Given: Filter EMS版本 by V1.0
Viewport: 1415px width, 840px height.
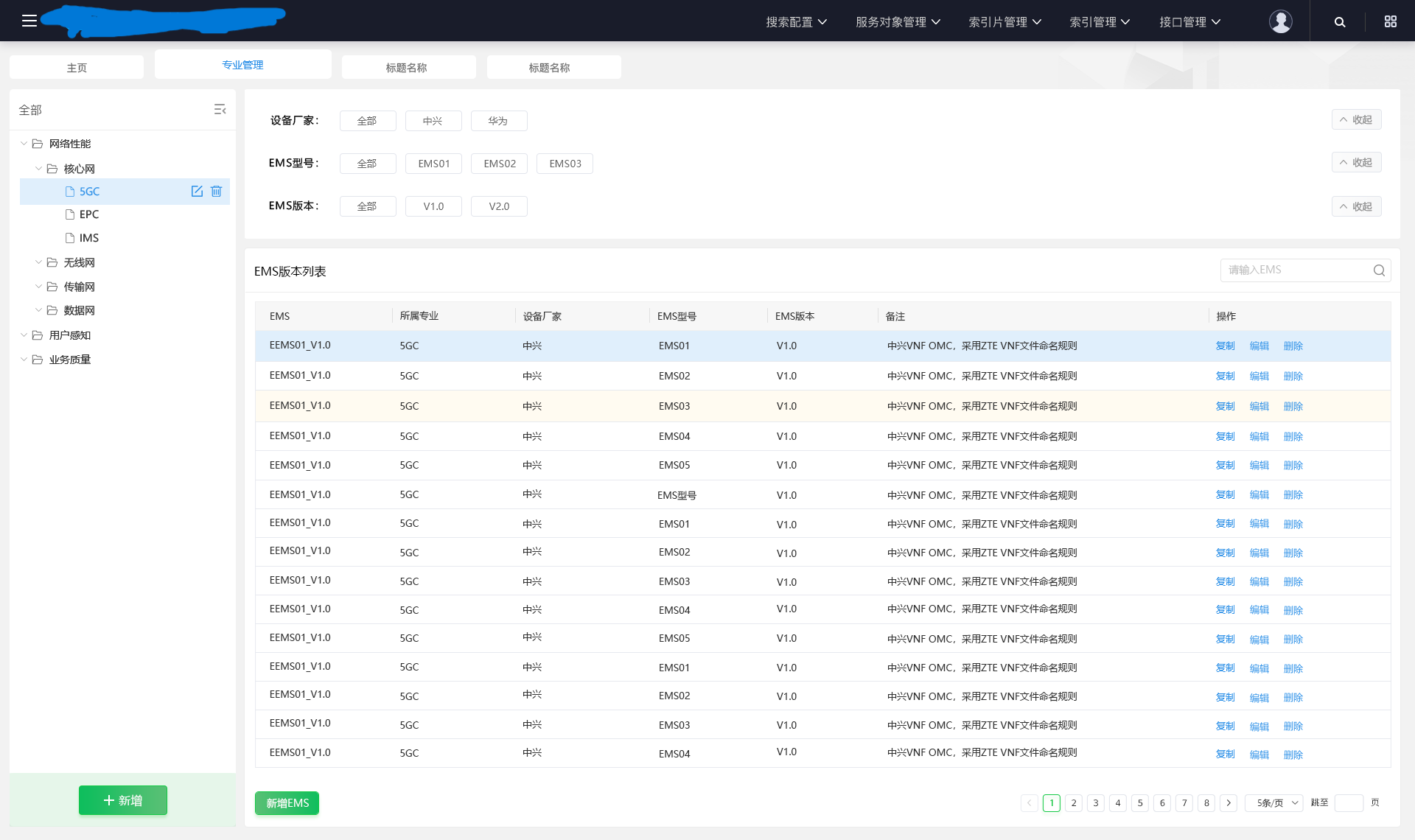Looking at the screenshot, I should pos(433,206).
